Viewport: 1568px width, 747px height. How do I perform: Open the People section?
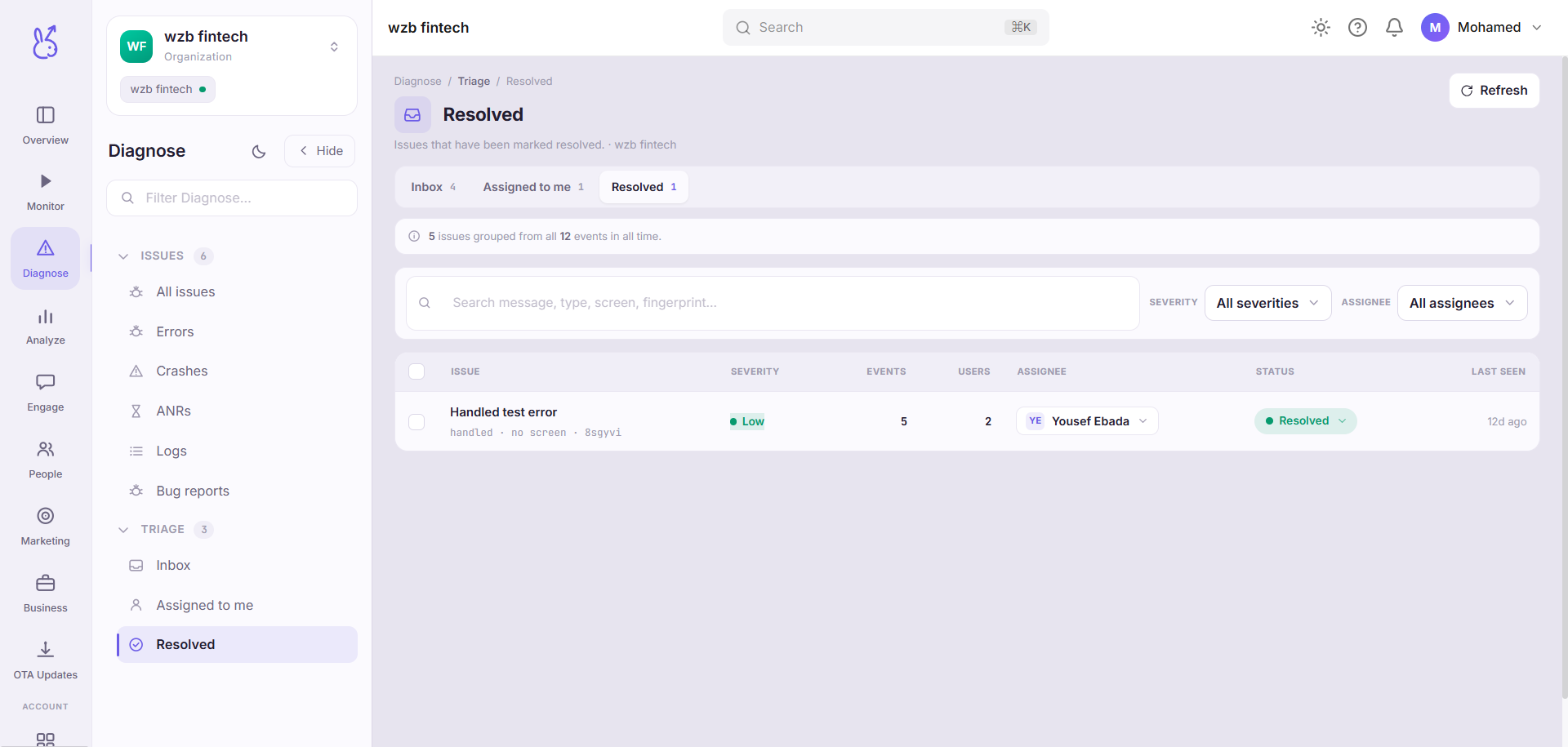coord(46,460)
